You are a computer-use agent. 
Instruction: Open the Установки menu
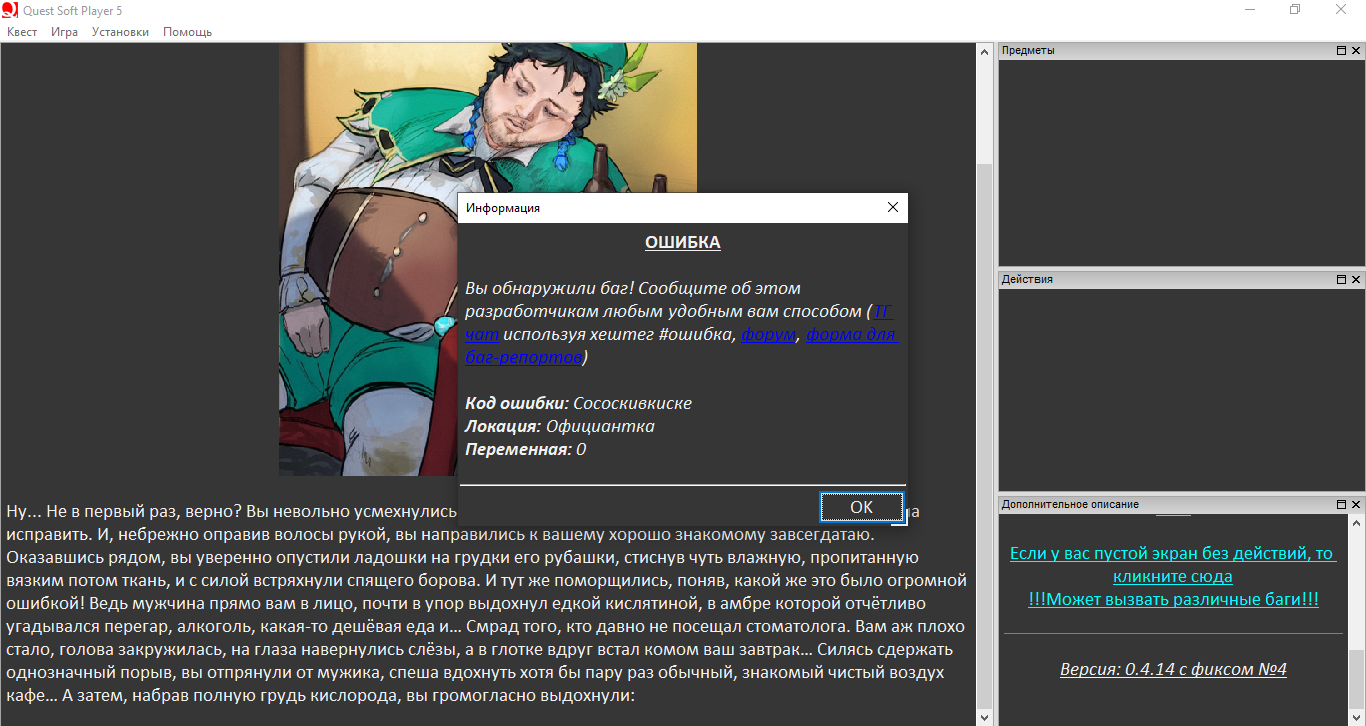120,32
